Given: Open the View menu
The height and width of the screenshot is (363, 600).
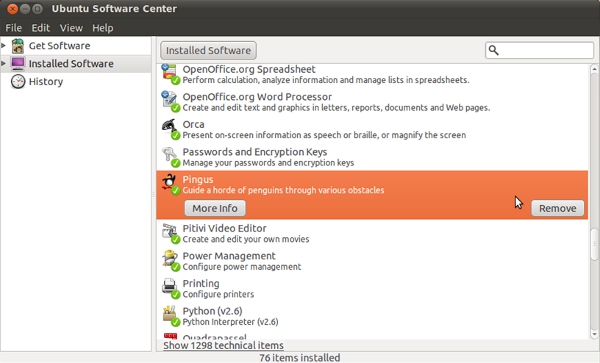Looking at the screenshot, I should point(71,28).
